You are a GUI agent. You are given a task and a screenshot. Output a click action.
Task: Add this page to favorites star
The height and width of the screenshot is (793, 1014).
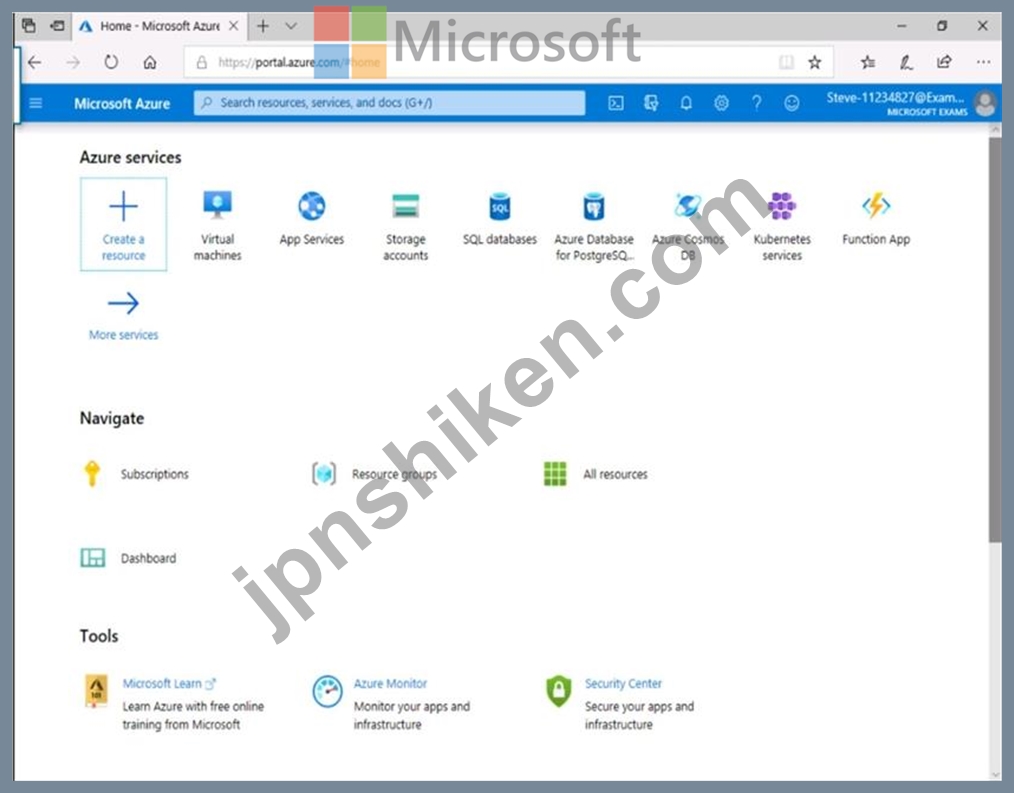pos(814,62)
